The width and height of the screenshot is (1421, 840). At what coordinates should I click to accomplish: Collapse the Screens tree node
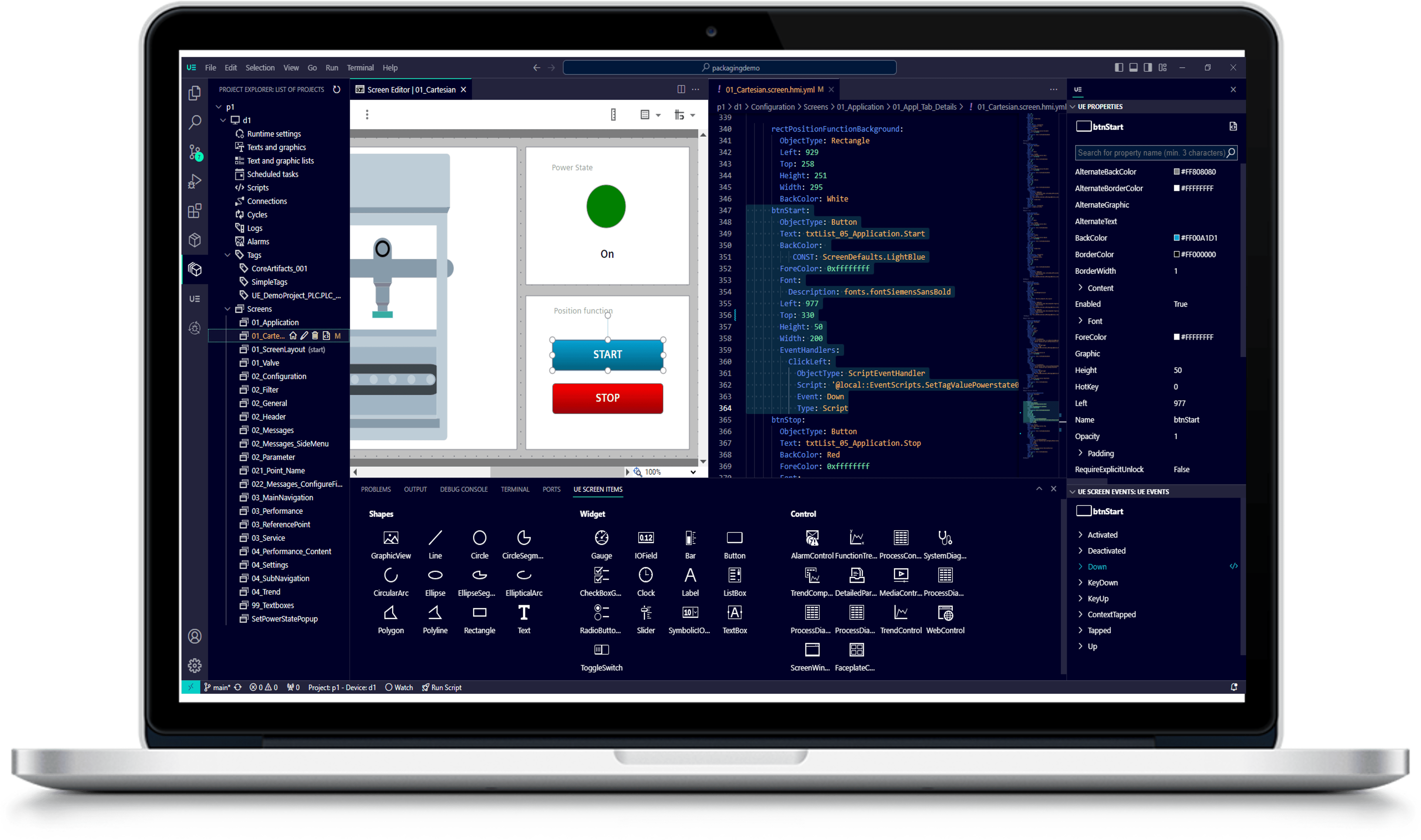click(x=228, y=309)
